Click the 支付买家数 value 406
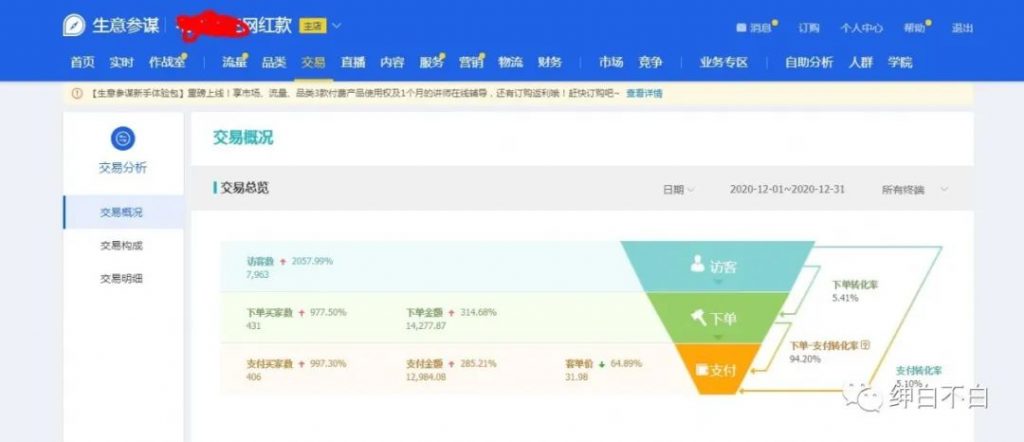Viewport: 1024px width, 442px height. [253, 377]
